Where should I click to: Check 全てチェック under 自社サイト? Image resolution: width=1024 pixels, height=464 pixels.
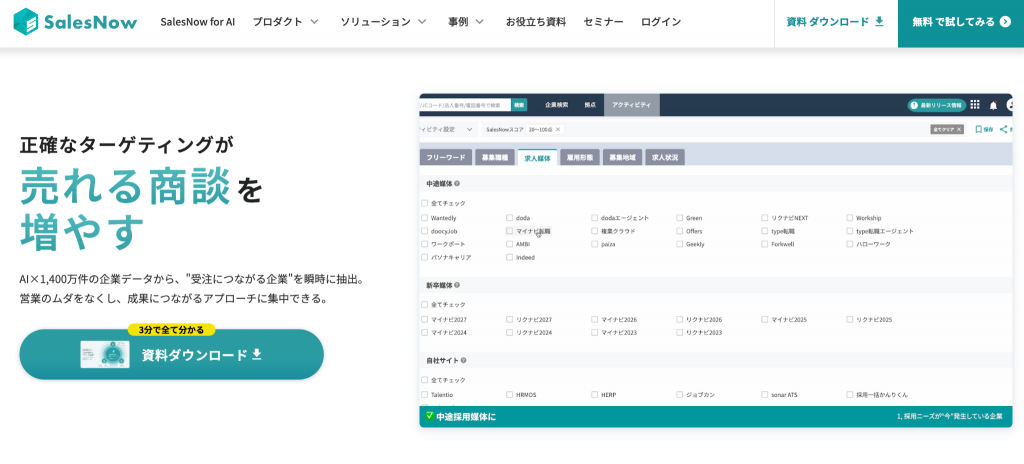[x=424, y=380]
